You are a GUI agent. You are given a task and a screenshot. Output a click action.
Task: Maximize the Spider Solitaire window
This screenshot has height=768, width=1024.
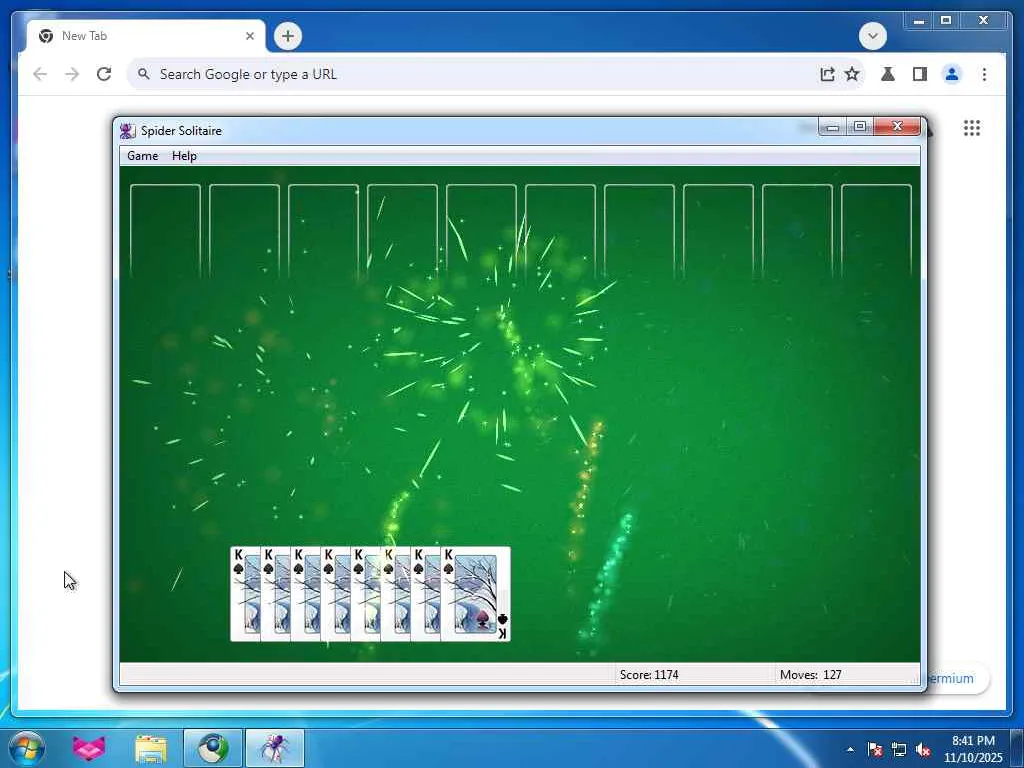pos(860,127)
